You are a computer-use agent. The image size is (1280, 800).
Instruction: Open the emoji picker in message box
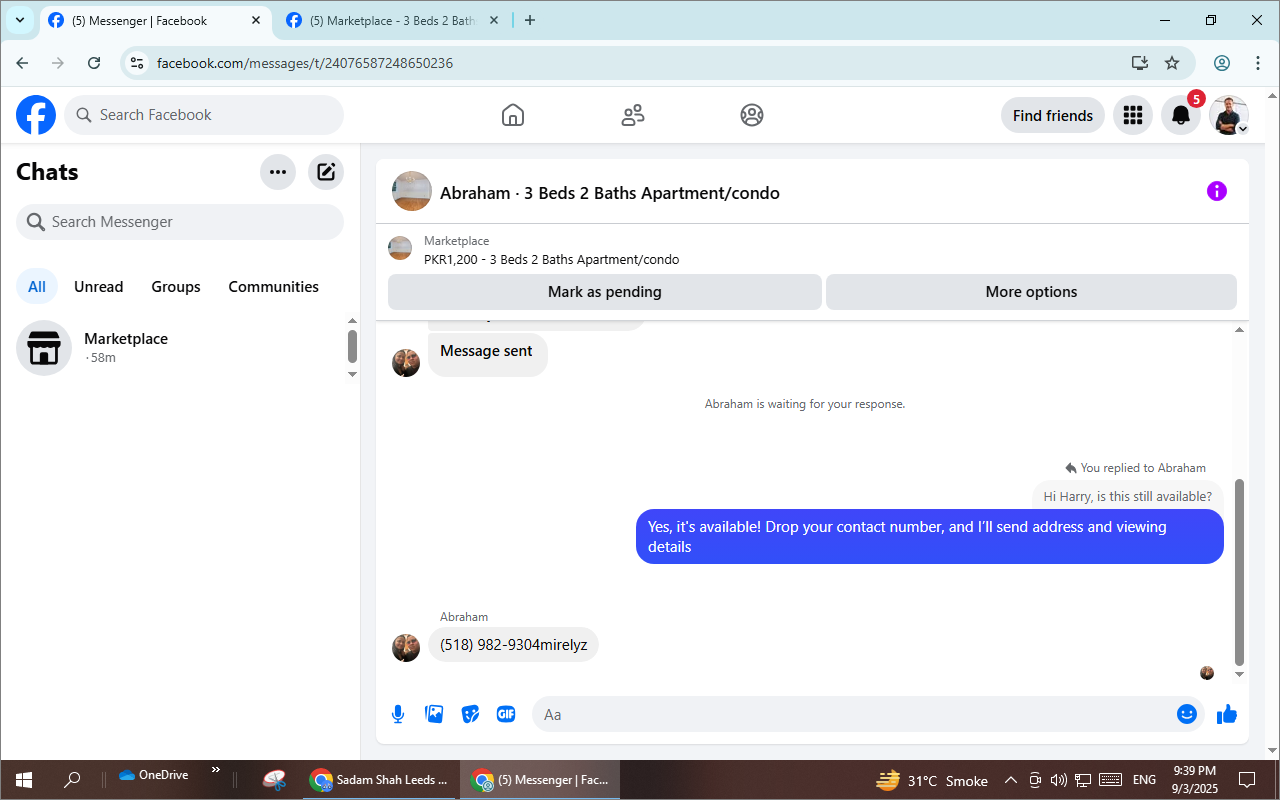click(1187, 714)
